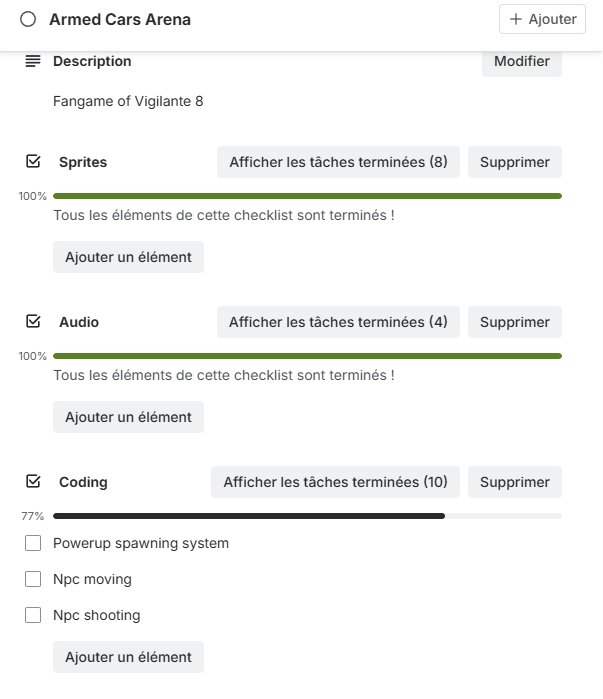Click the Description lines icon

pyautogui.click(x=33, y=61)
